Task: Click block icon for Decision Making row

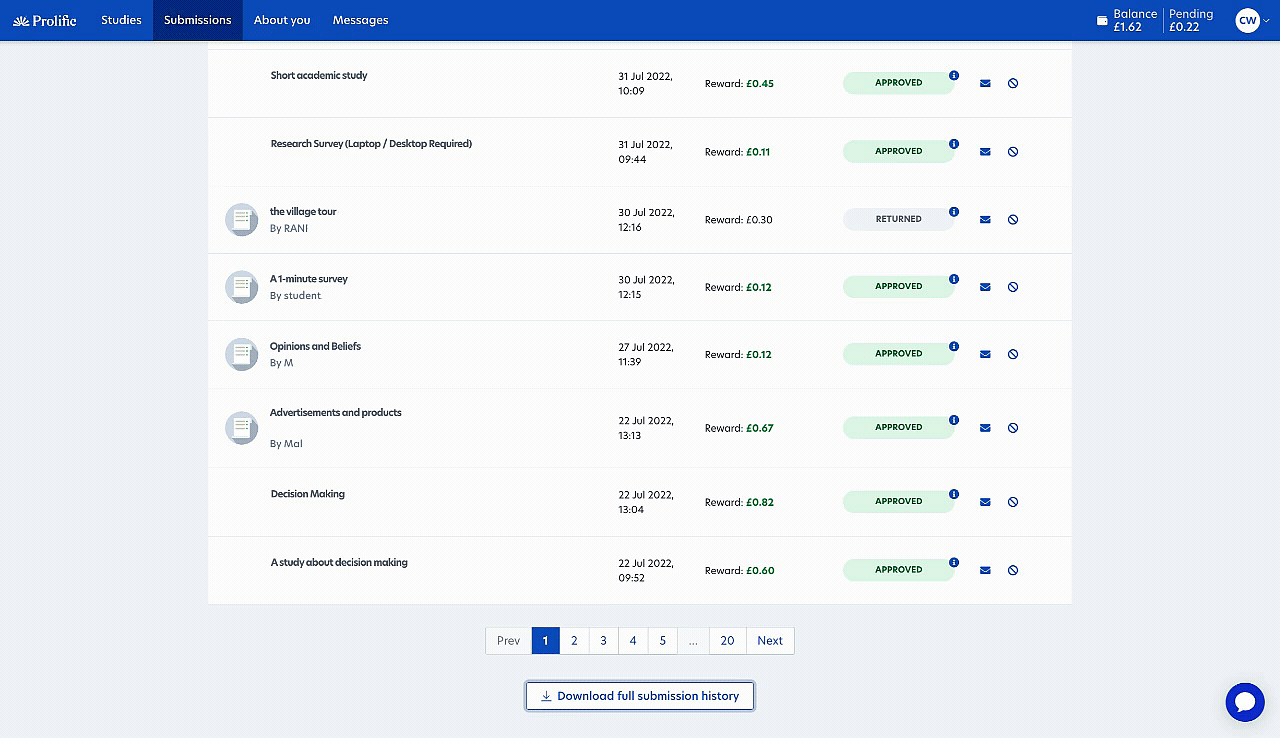Action: (1013, 502)
